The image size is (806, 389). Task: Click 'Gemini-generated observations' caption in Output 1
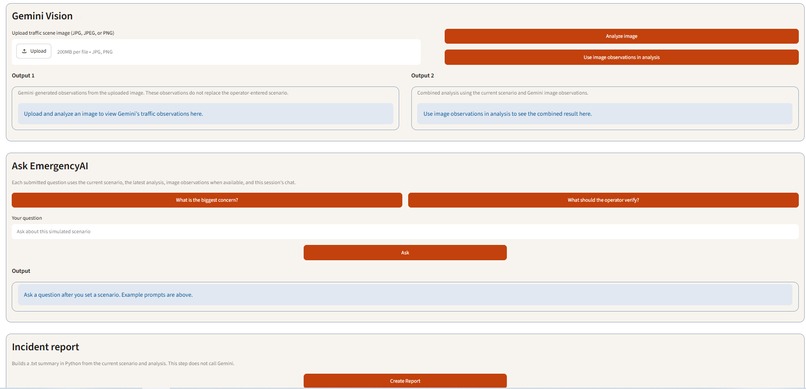[153, 93]
